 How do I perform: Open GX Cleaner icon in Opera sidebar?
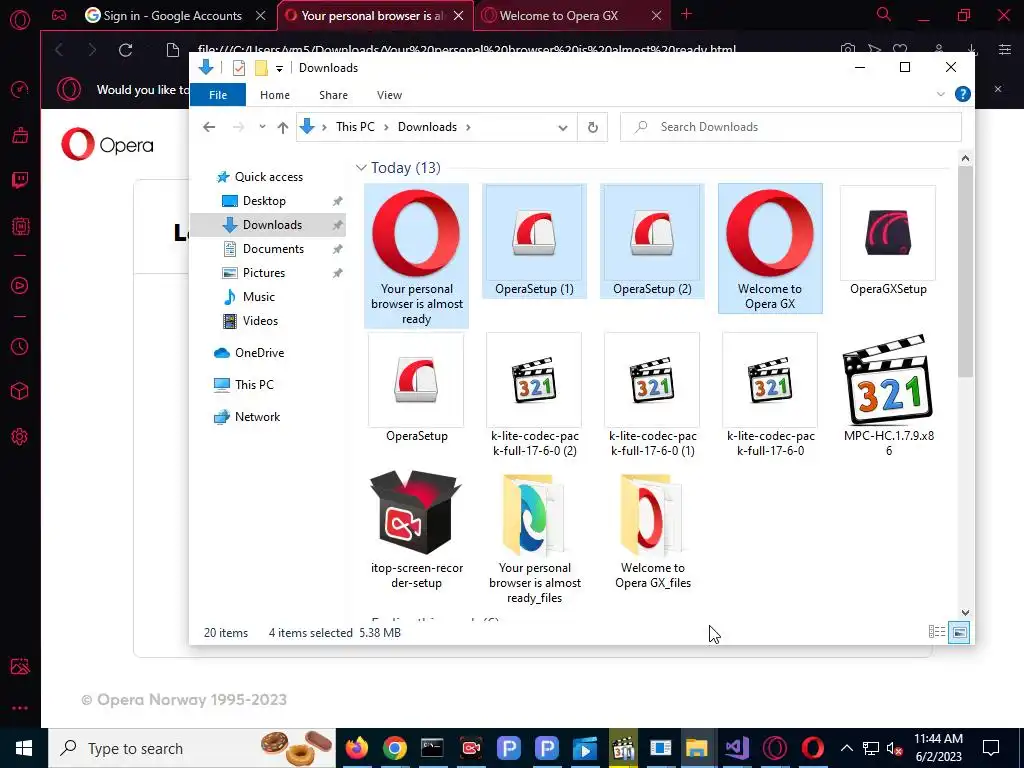click(20, 135)
